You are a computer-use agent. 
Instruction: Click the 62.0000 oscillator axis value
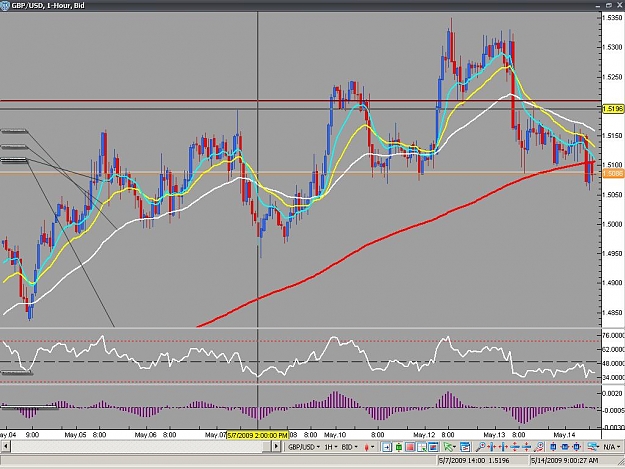(x=613, y=349)
